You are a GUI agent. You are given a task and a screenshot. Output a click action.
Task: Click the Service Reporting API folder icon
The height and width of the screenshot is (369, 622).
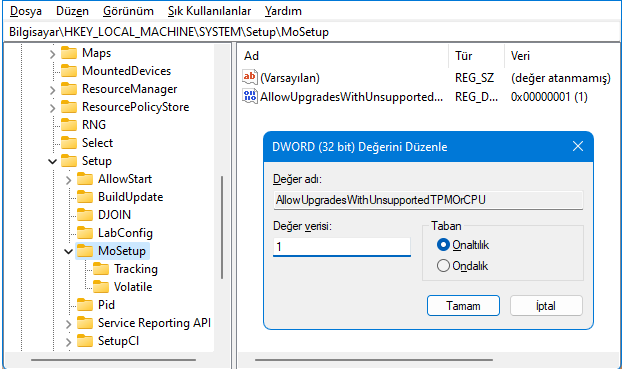tap(85, 323)
